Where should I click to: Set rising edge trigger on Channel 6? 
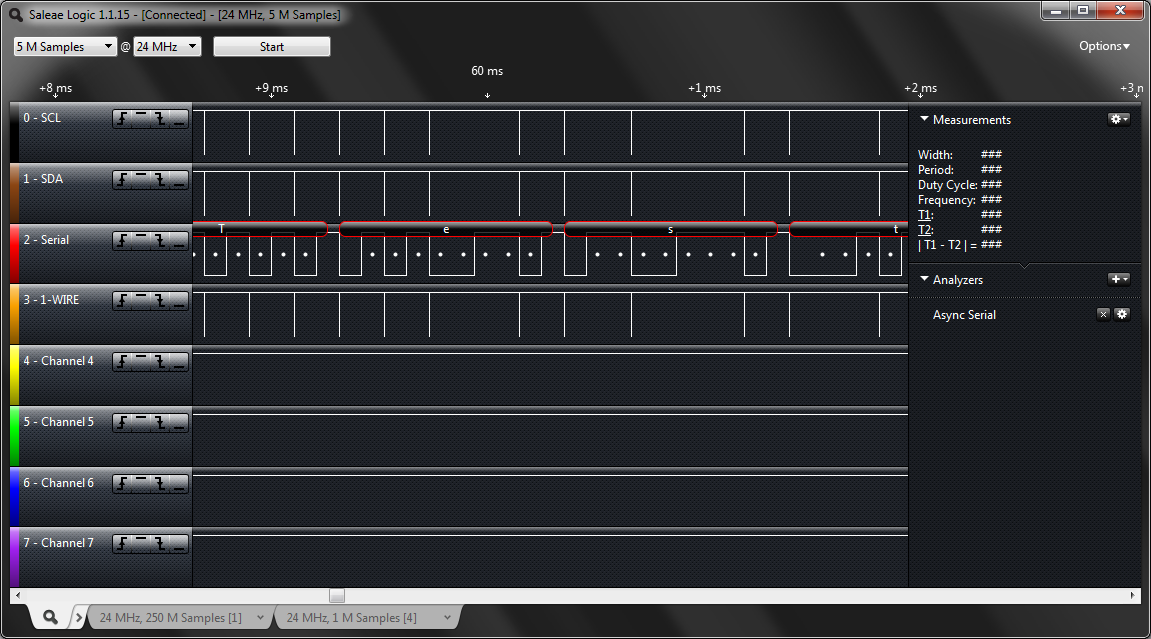(x=123, y=483)
